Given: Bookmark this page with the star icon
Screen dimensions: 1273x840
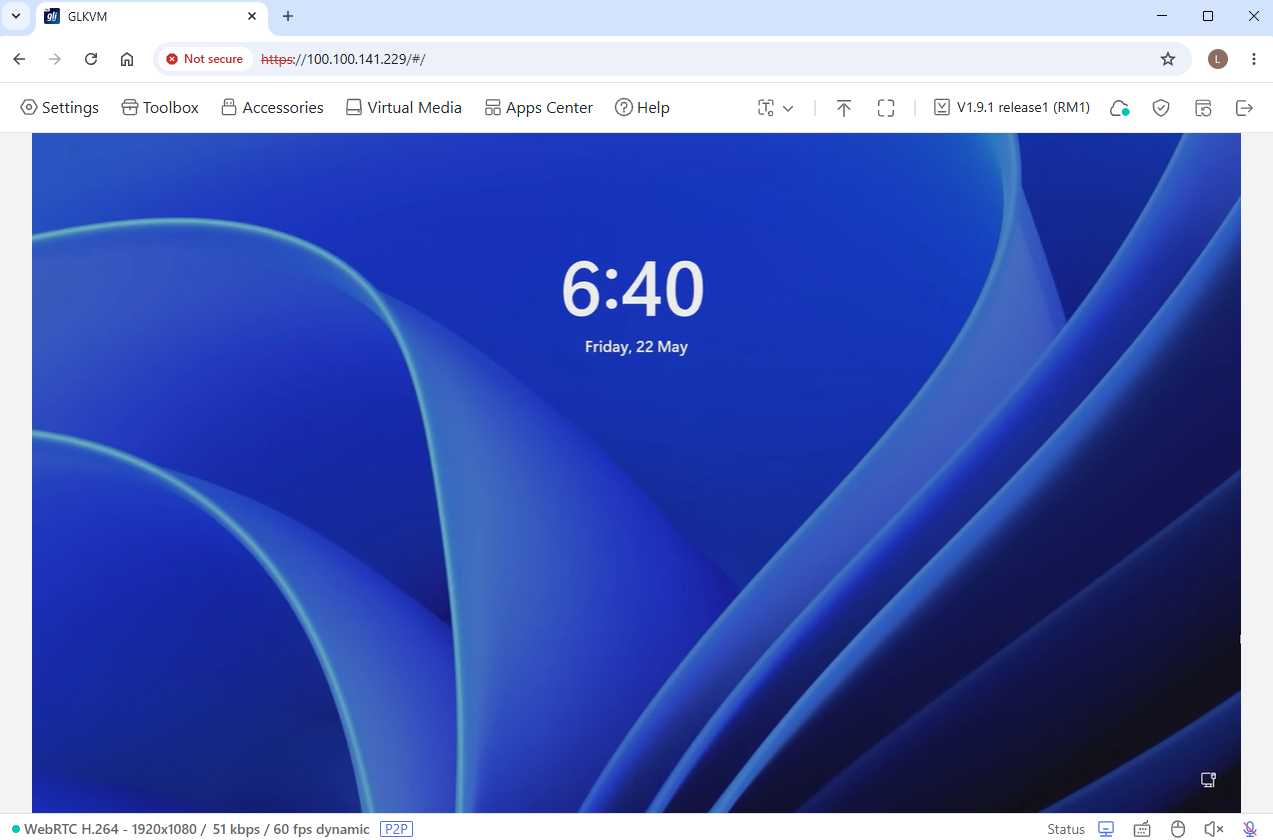Looking at the screenshot, I should (1168, 59).
